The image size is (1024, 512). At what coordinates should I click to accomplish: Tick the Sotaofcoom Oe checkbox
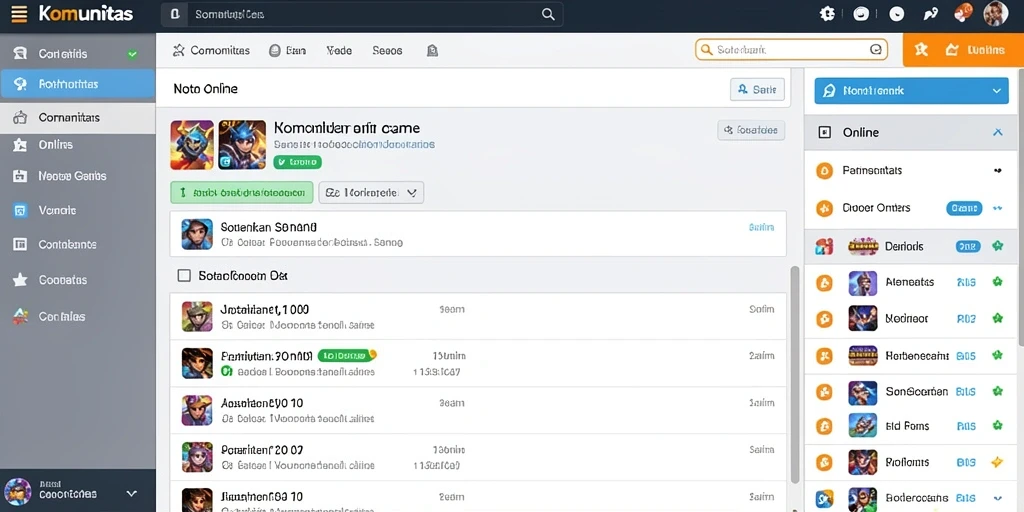pyautogui.click(x=184, y=276)
